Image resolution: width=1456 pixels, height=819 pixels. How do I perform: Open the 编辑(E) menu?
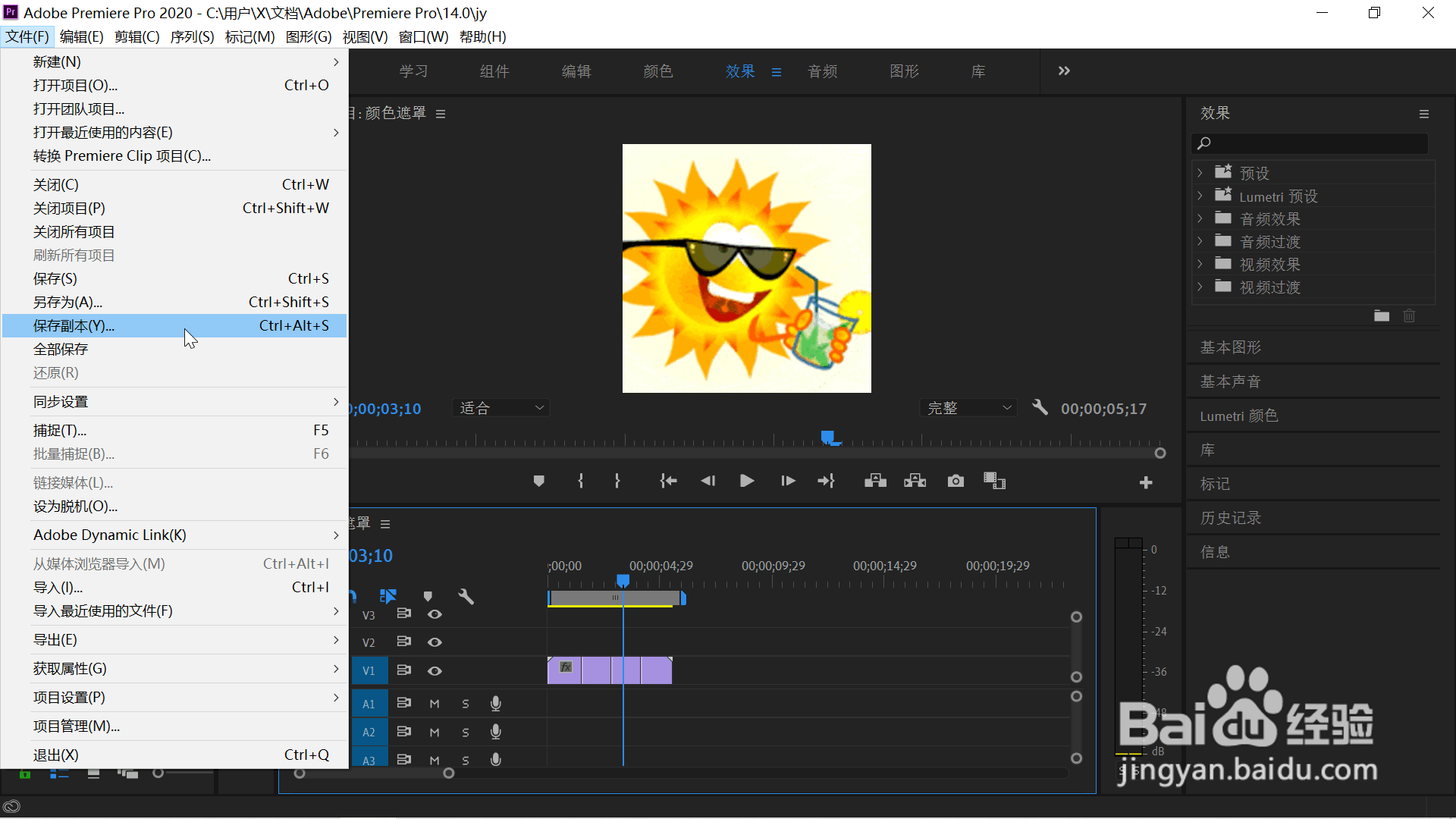(x=81, y=36)
